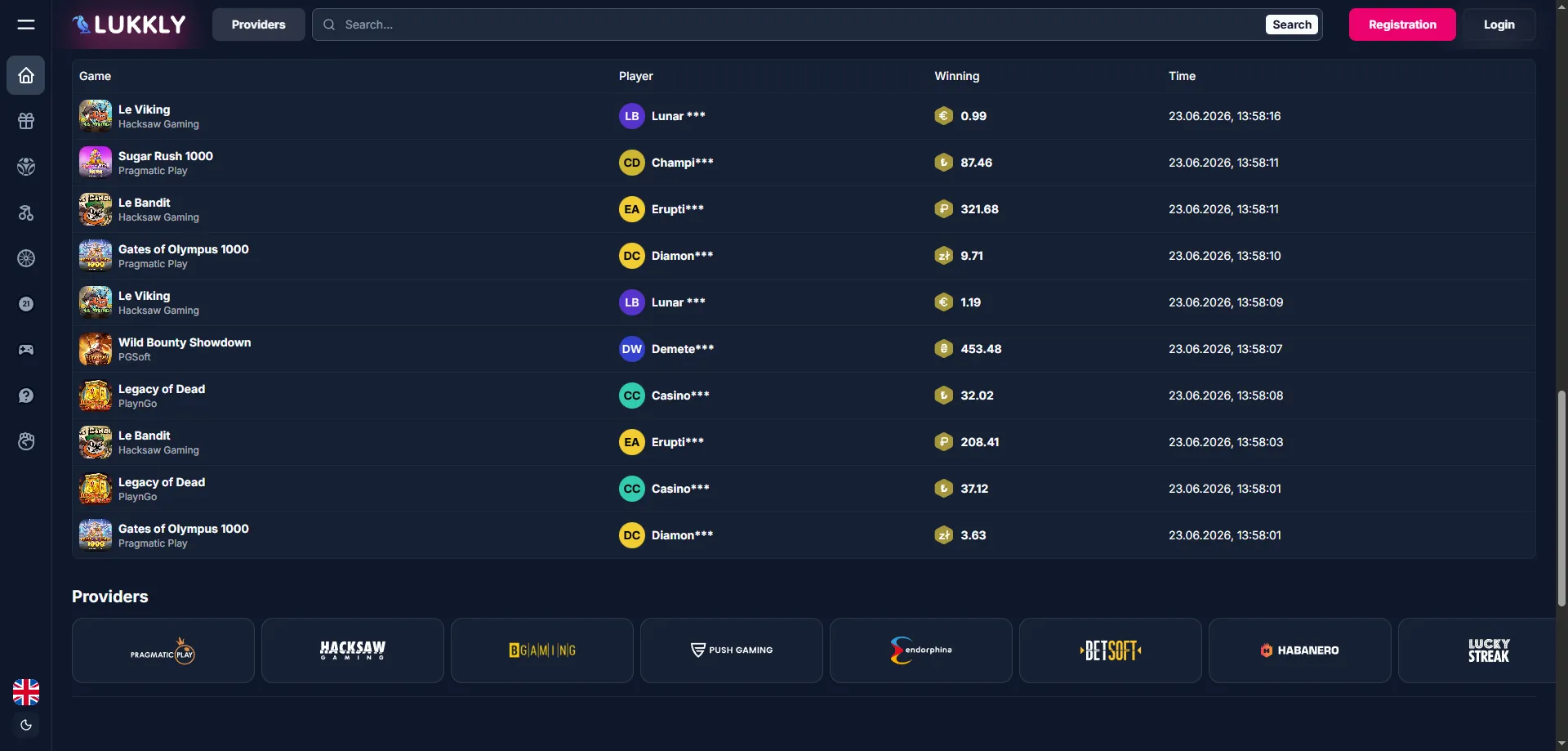Viewport: 1568px width, 751px height.
Task: Click the Casino CC avatar at 13:58:08
Action: pos(632,396)
